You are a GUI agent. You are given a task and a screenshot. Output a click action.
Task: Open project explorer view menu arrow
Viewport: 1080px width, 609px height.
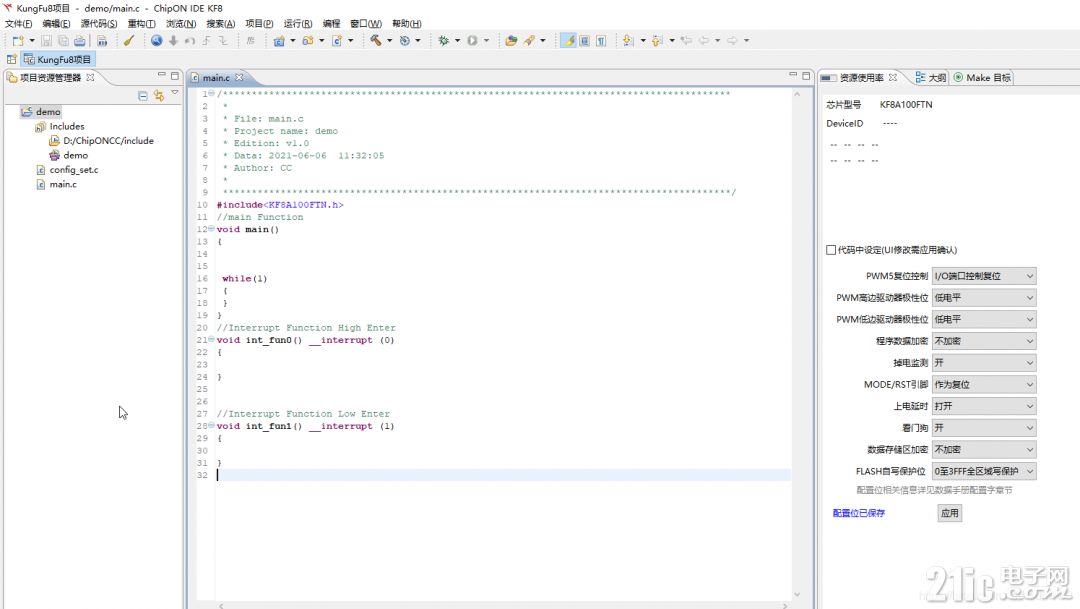[x=175, y=93]
